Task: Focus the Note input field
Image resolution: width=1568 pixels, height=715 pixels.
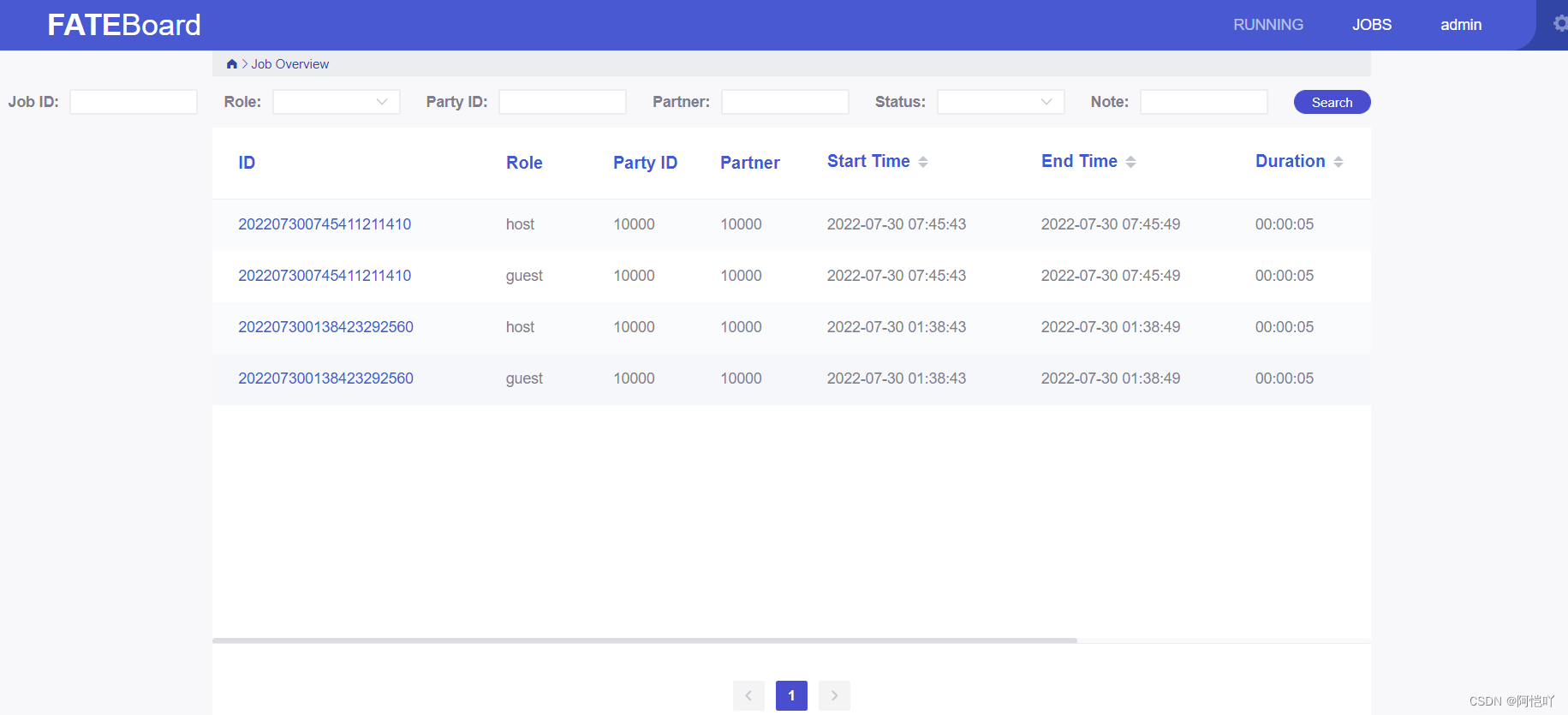Action: 1204,102
